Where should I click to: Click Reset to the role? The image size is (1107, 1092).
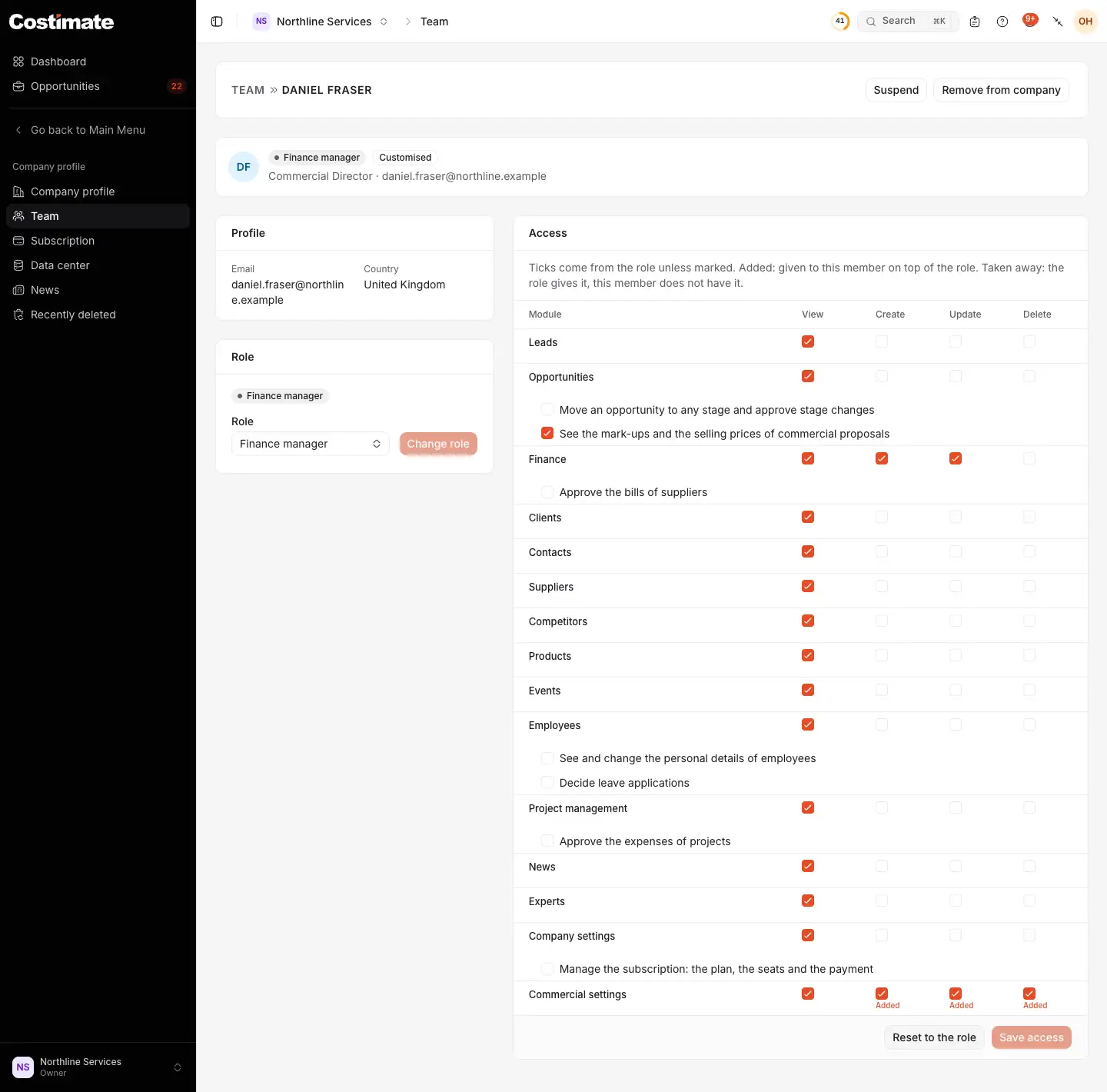pos(934,1037)
